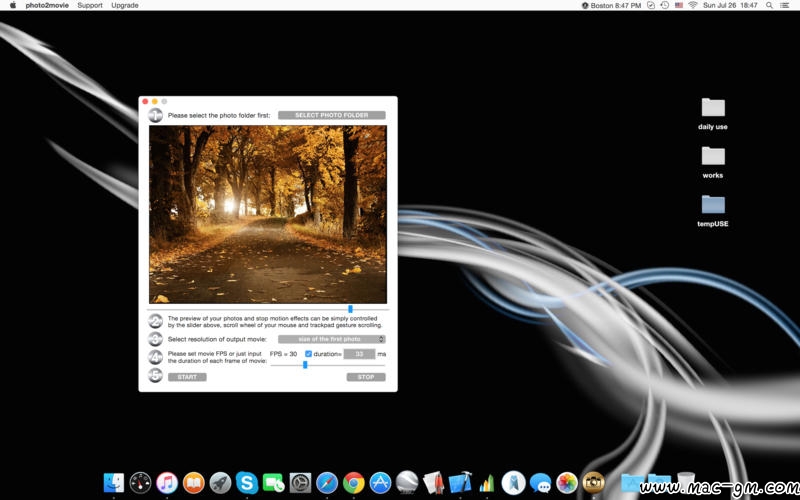Launch Google Chrome from the dock

pos(353,482)
